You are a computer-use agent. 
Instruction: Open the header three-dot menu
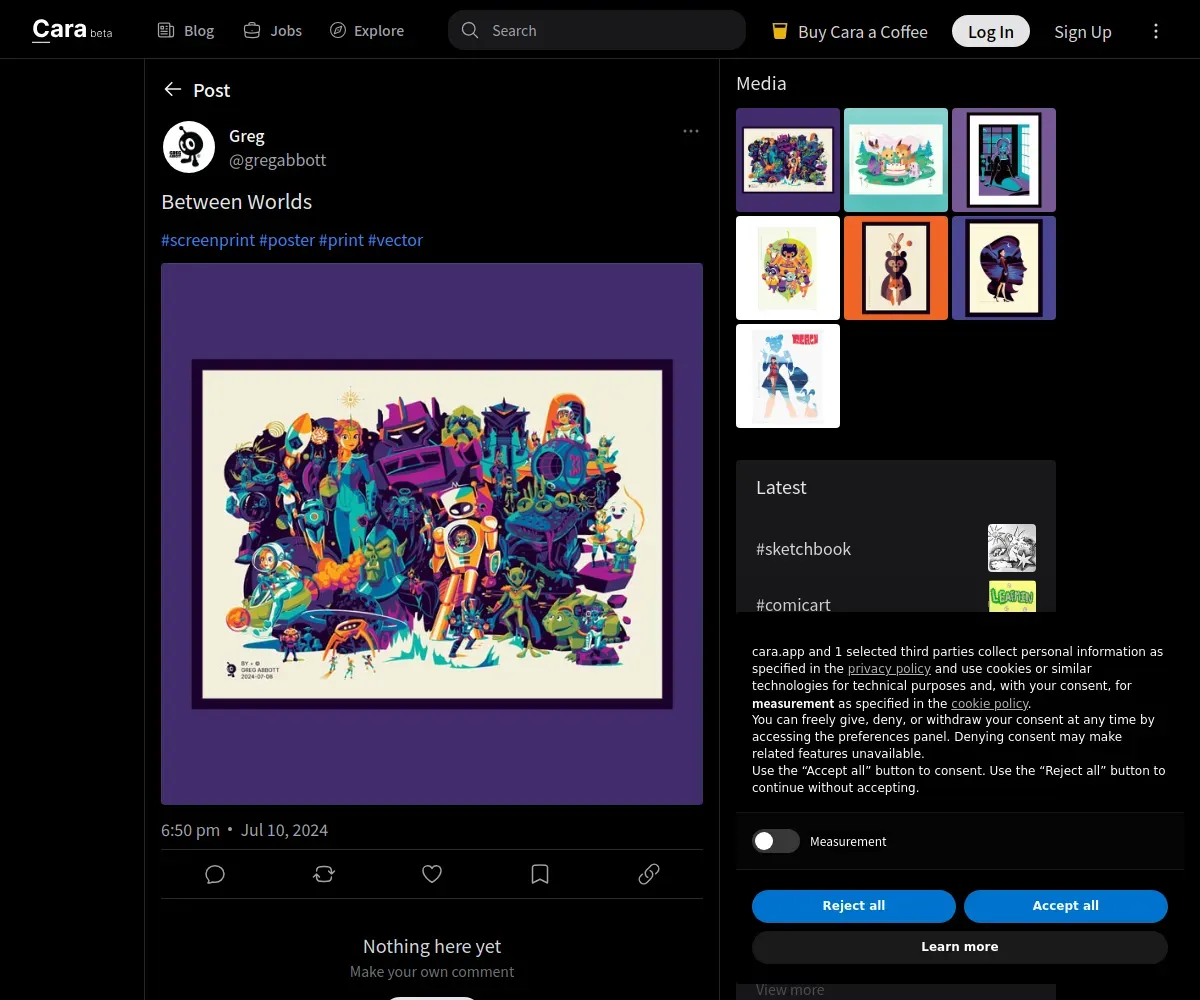[1156, 31]
